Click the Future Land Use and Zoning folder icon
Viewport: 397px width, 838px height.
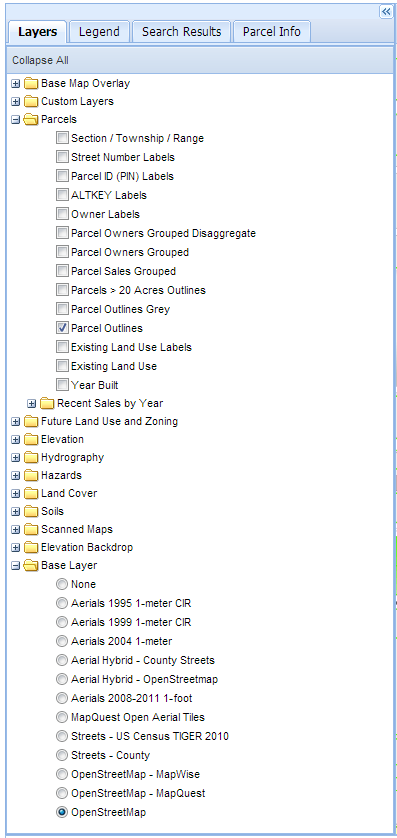[32, 422]
